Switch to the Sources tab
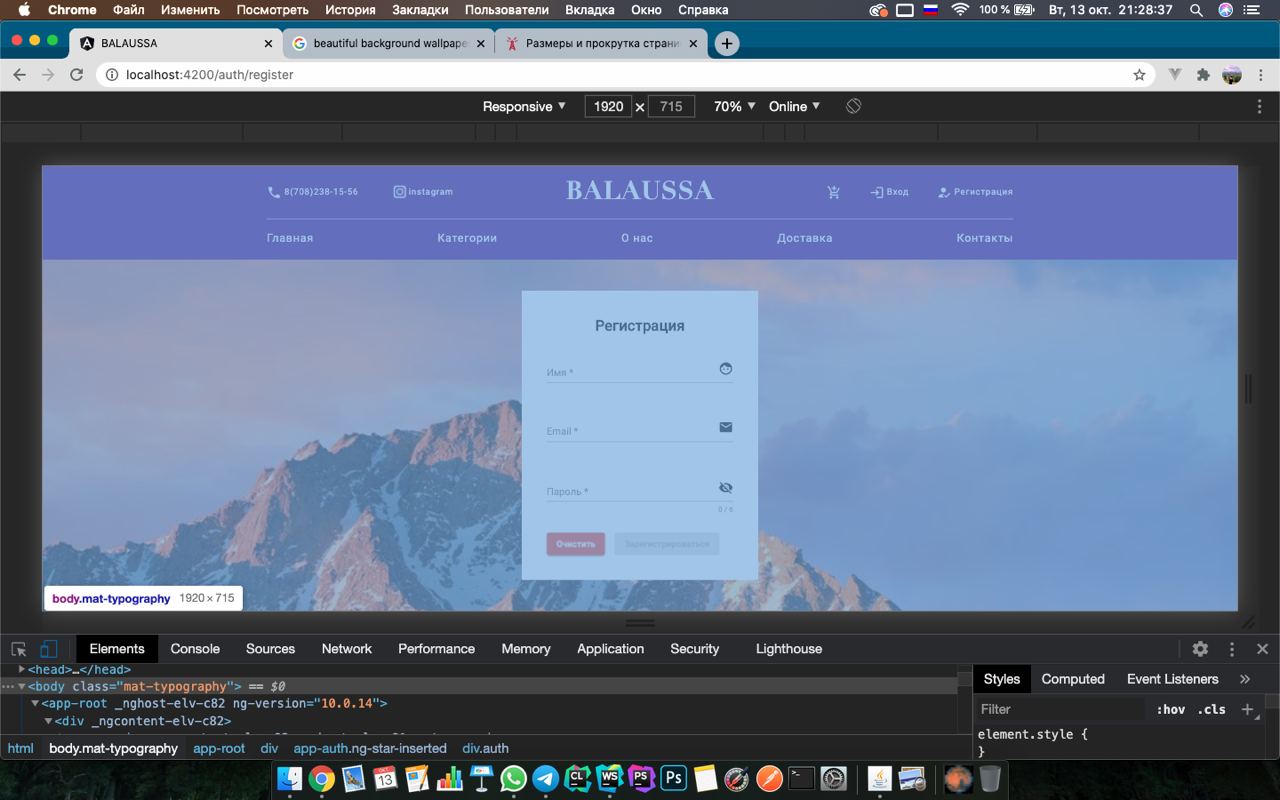 pos(270,649)
